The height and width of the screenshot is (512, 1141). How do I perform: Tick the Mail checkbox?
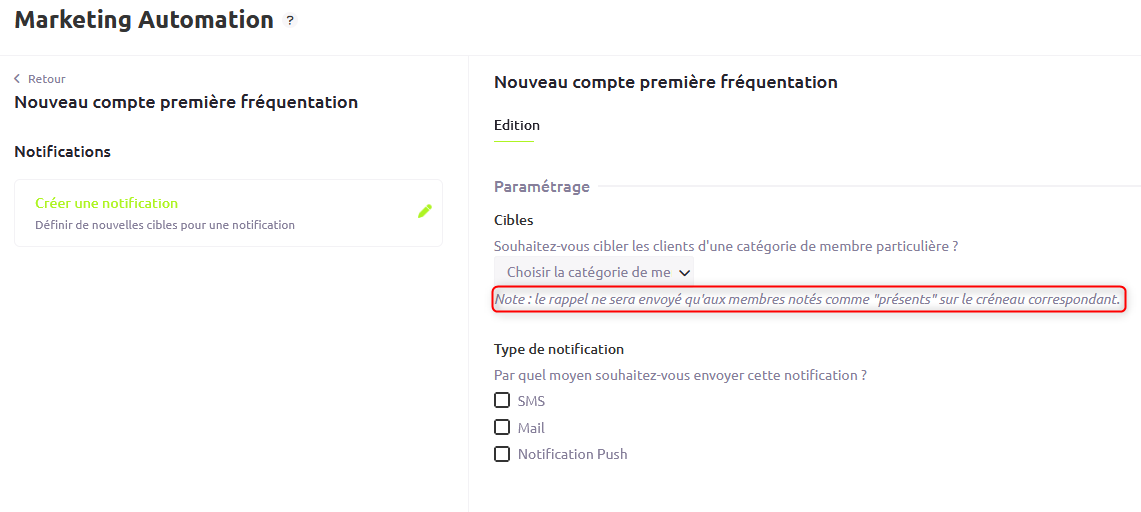501,427
